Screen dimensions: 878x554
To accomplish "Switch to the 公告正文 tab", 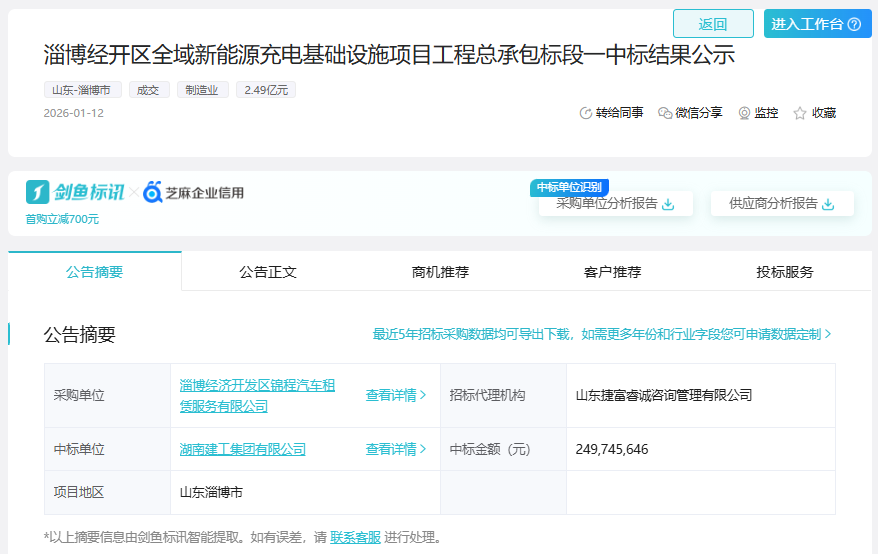I will tap(268, 272).
